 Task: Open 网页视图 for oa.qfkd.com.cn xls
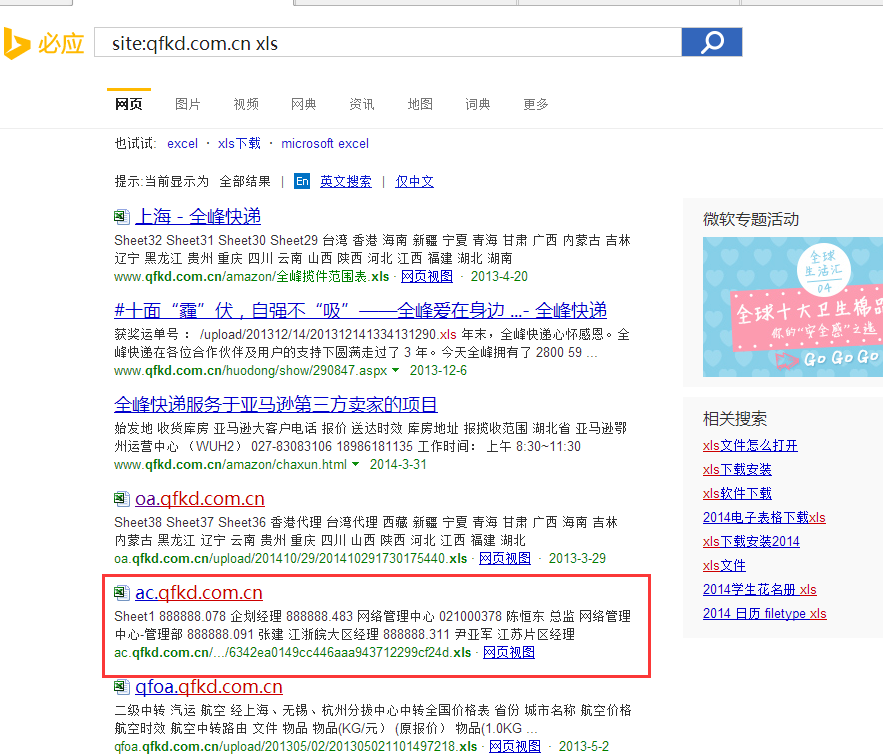tap(505, 559)
